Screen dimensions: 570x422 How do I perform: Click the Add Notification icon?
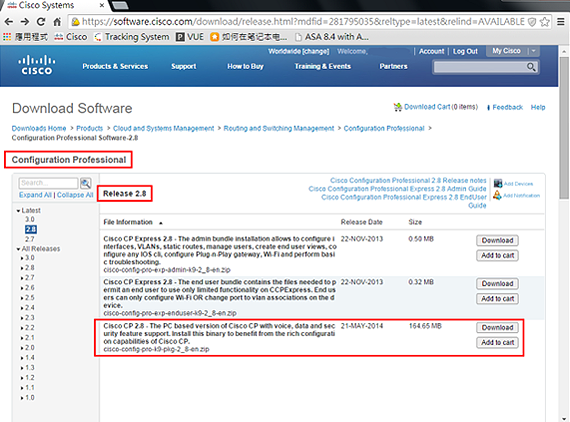pyautogui.click(x=497, y=195)
